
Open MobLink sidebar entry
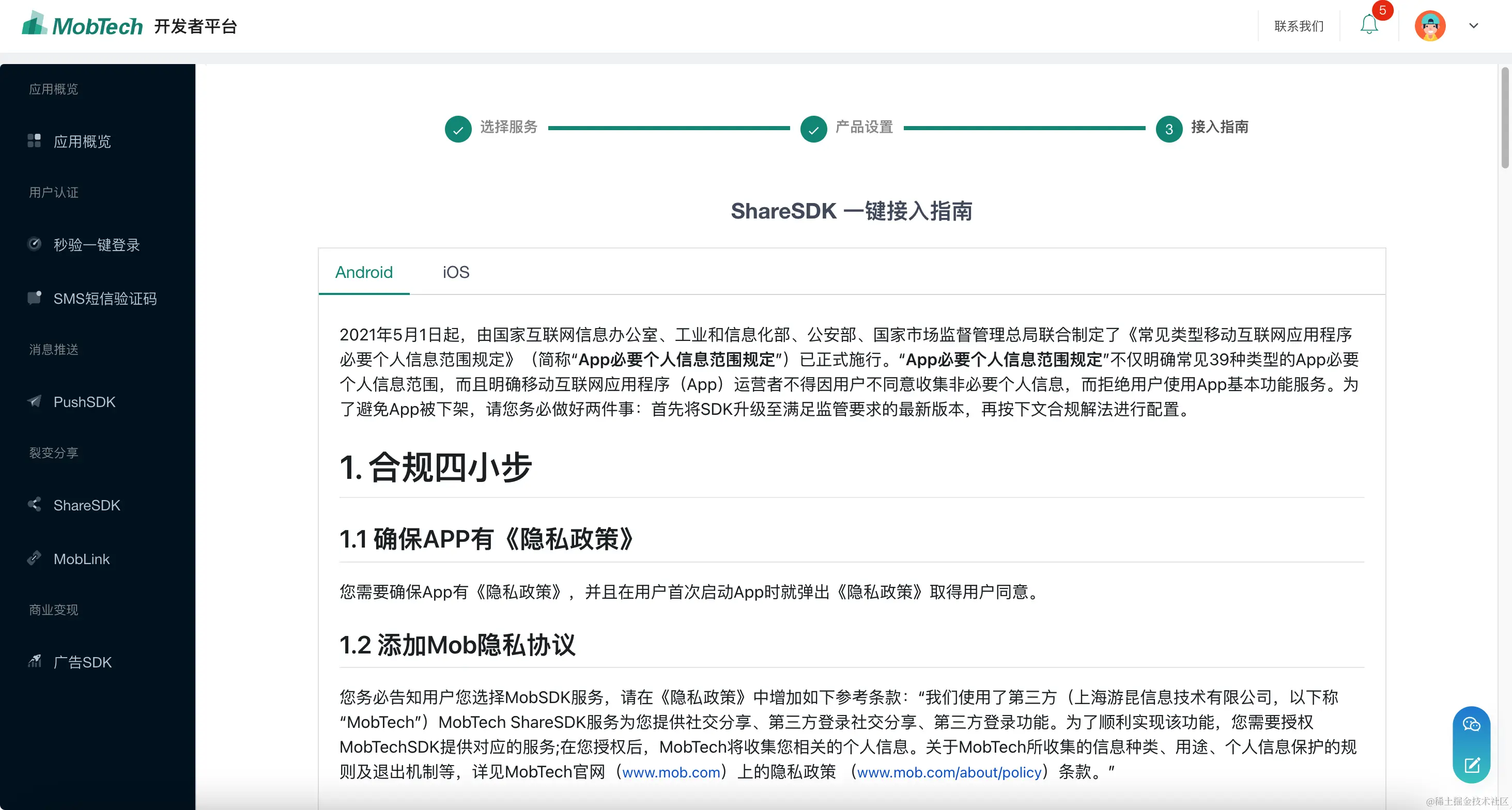[81, 559]
